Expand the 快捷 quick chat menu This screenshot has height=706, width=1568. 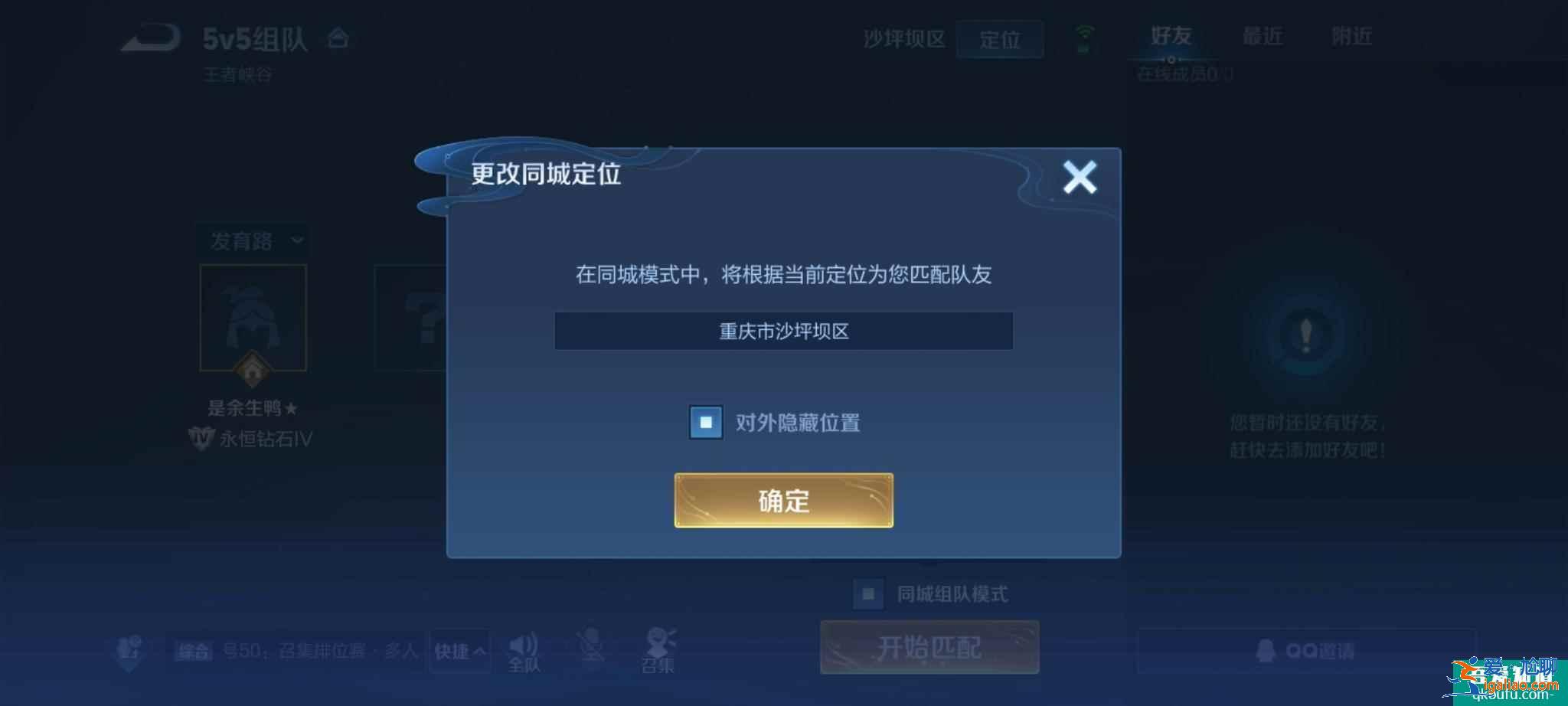pyautogui.click(x=459, y=651)
